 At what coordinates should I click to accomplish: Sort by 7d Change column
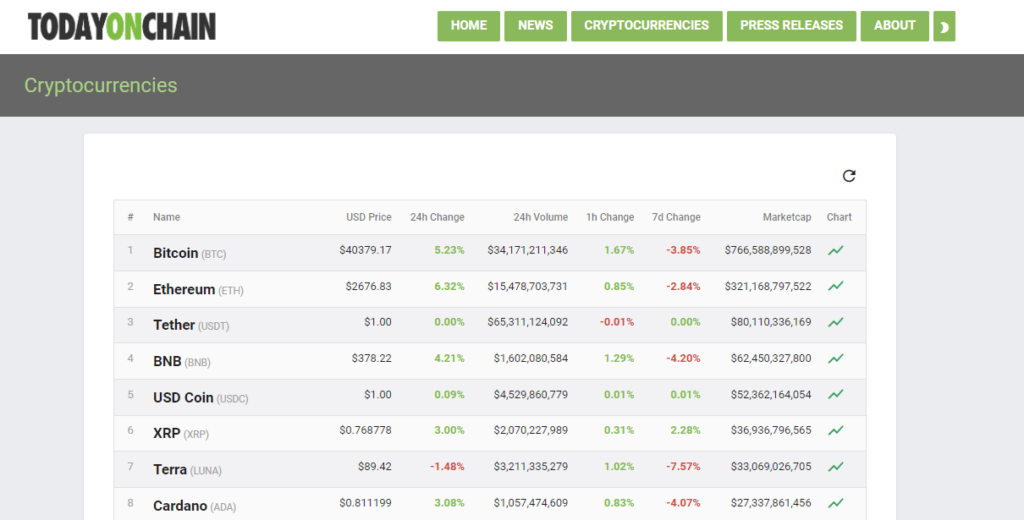point(676,217)
